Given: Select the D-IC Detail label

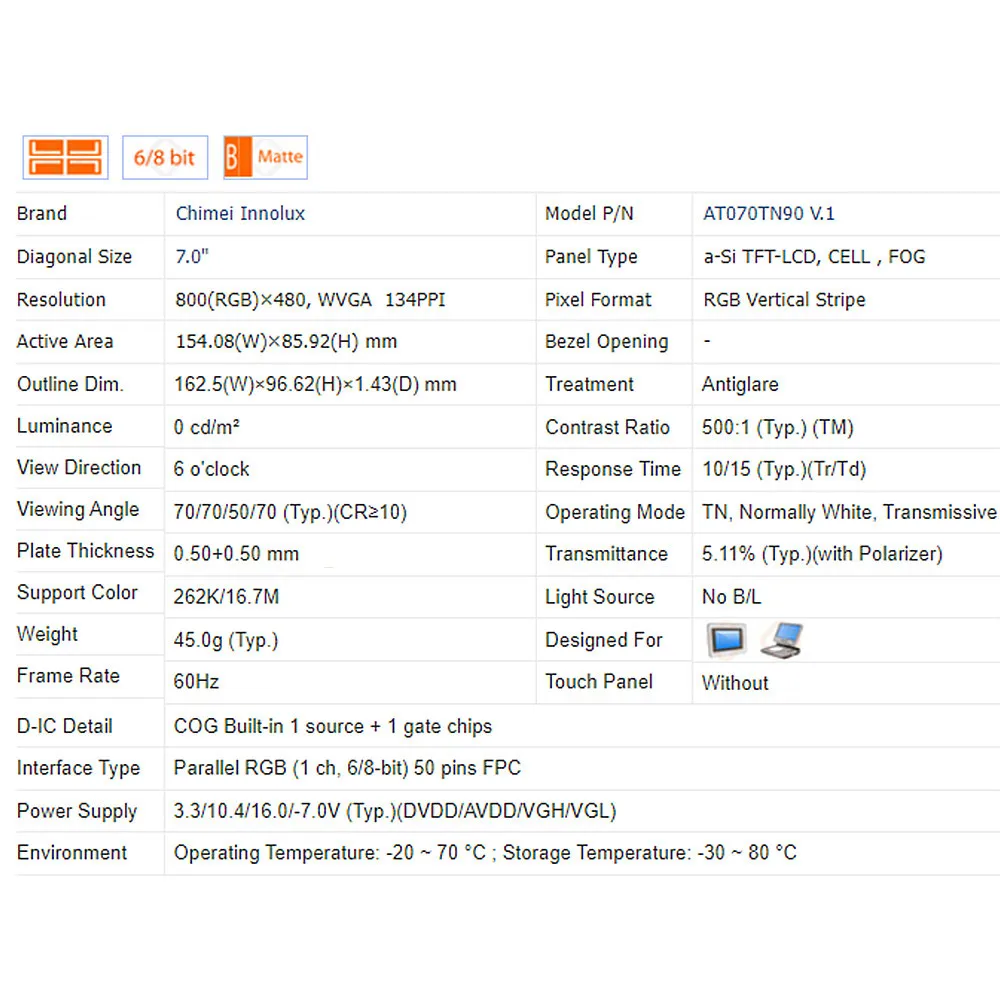Looking at the screenshot, I should (x=64, y=726).
